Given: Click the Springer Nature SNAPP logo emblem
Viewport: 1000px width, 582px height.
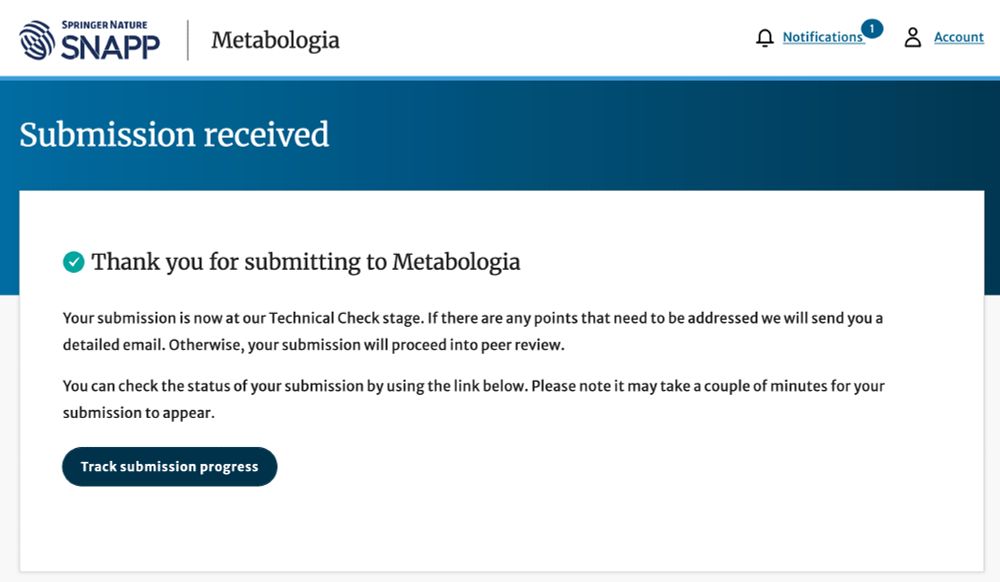Looking at the screenshot, I should click(38, 40).
